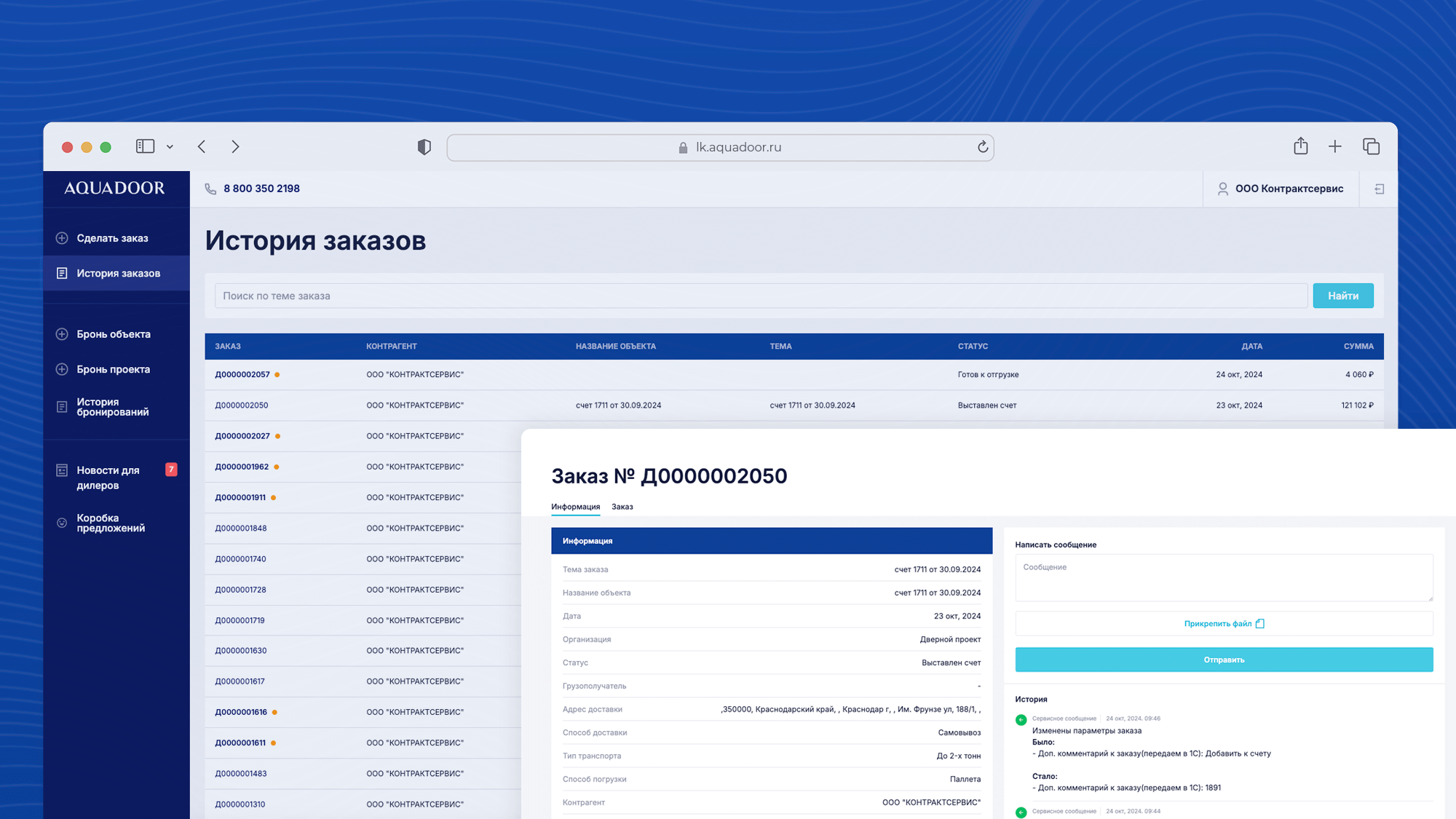Image resolution: width=1456 pixels, height=819 pixels.
Task: Click the browser share icon
Action: 1300,146
